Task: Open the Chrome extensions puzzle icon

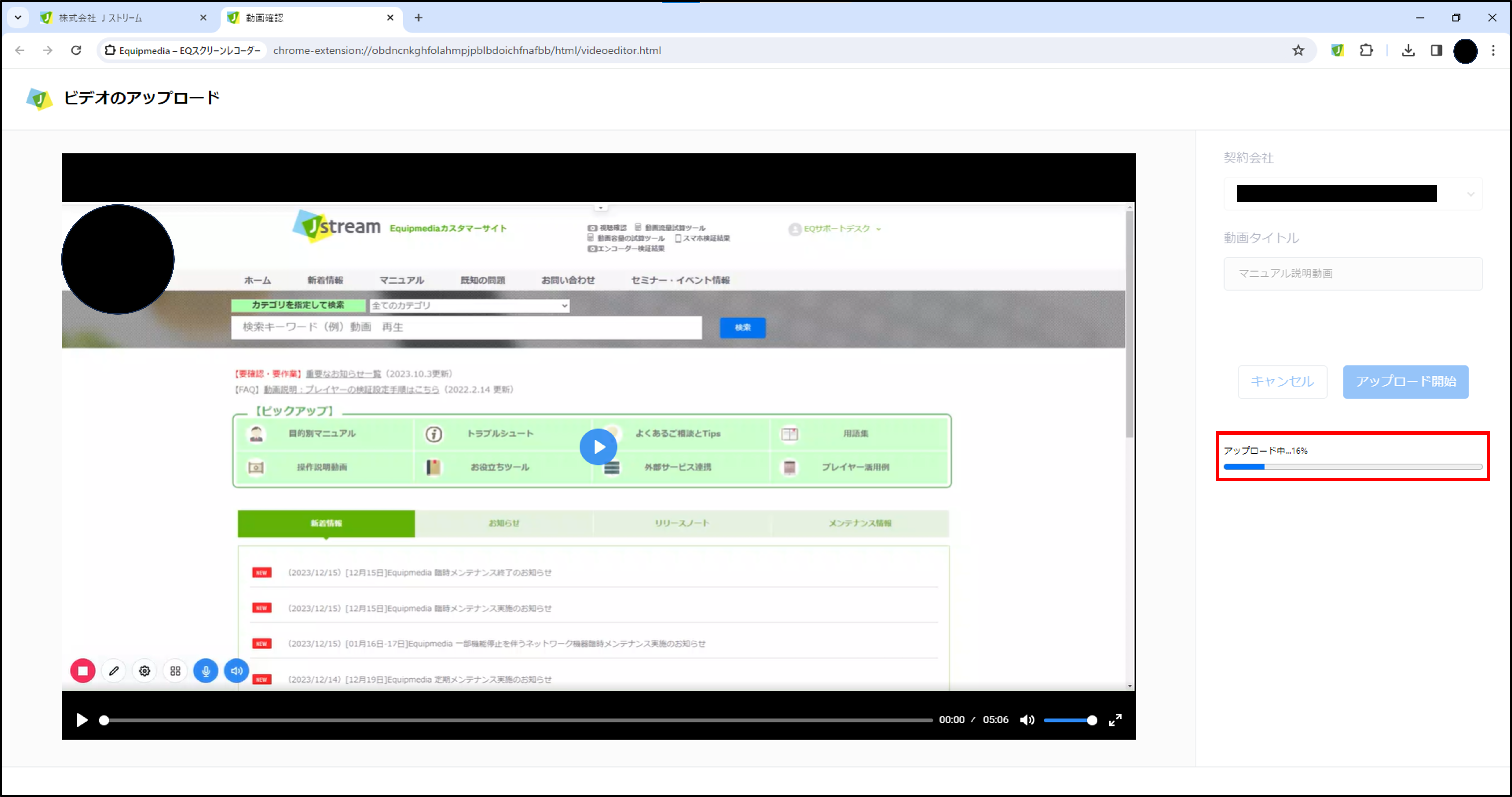Action: [1366, 51]
